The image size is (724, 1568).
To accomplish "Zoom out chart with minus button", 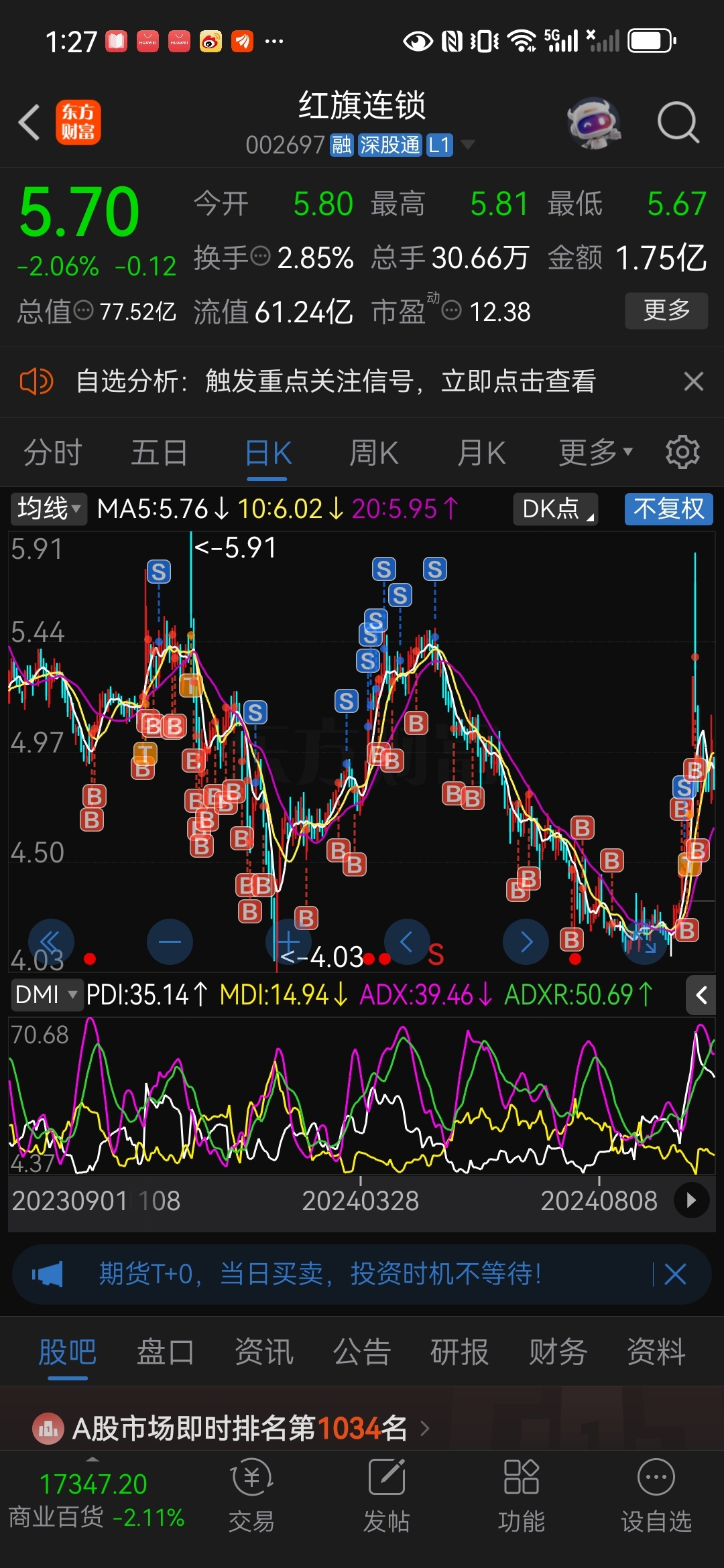I will point(170,941).
